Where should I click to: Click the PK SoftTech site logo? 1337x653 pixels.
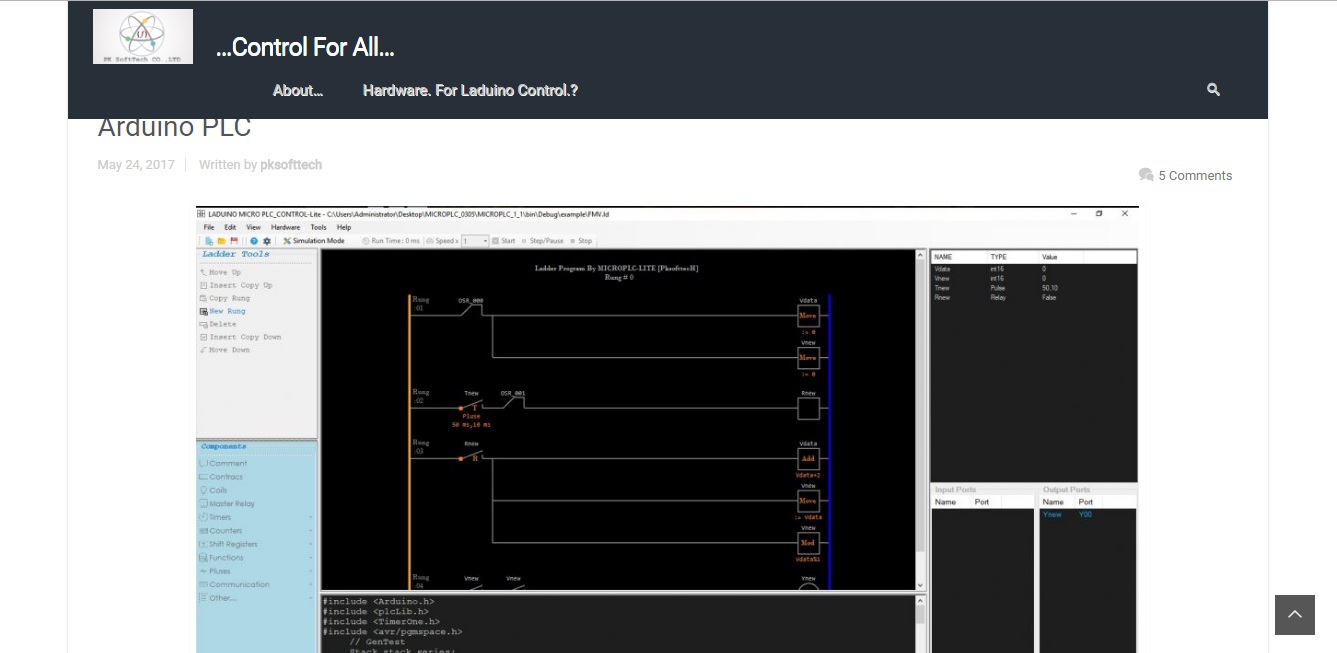click(x=143, y=37)
